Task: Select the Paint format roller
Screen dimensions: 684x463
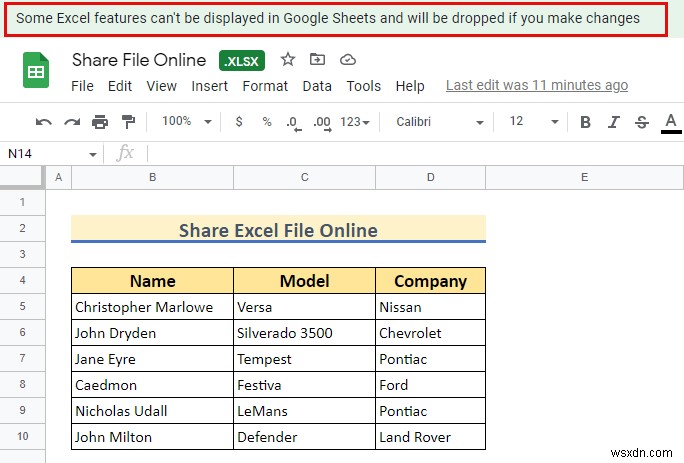Action: click(128, 122)
